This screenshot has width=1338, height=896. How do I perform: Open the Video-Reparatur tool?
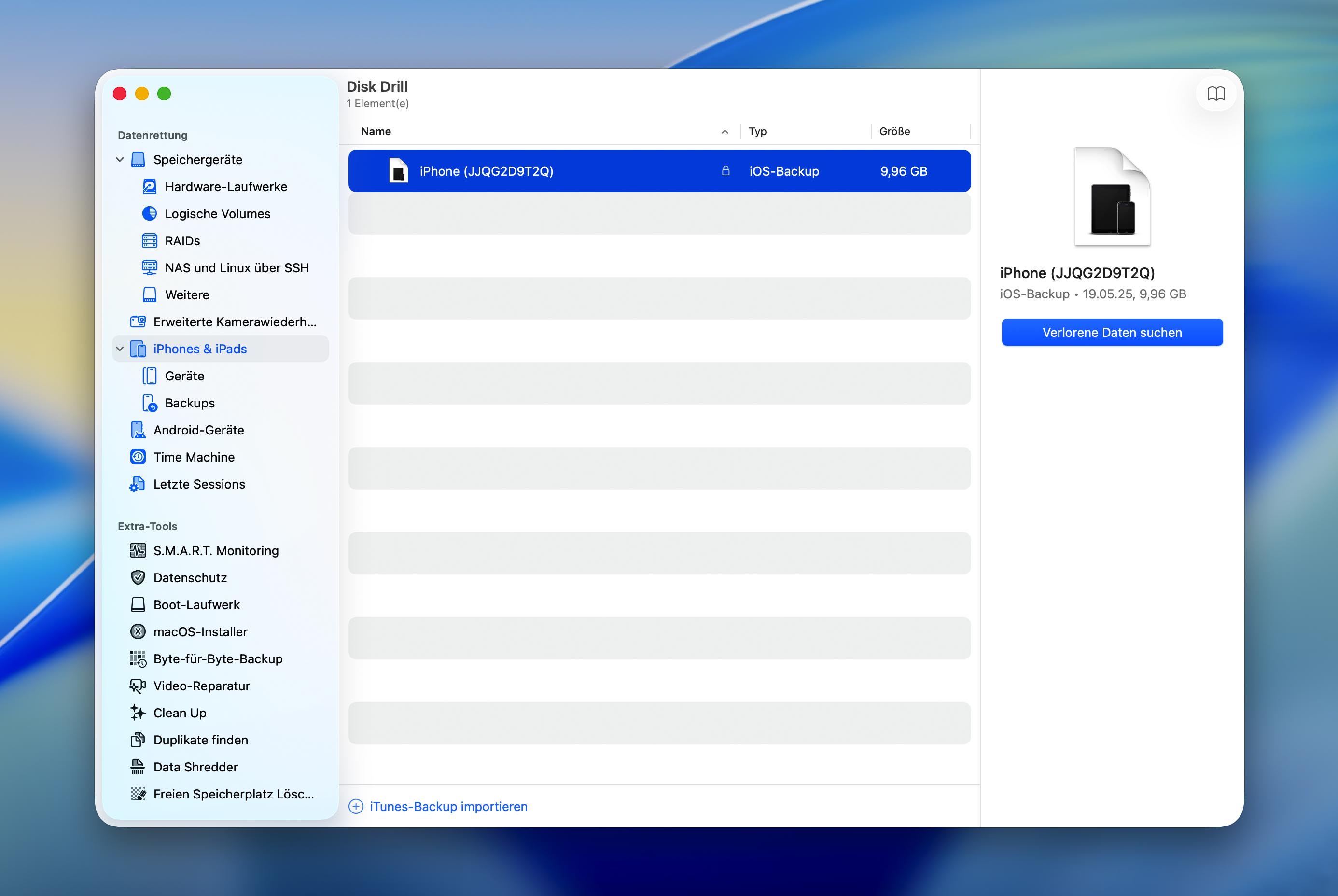click(202, 686)
